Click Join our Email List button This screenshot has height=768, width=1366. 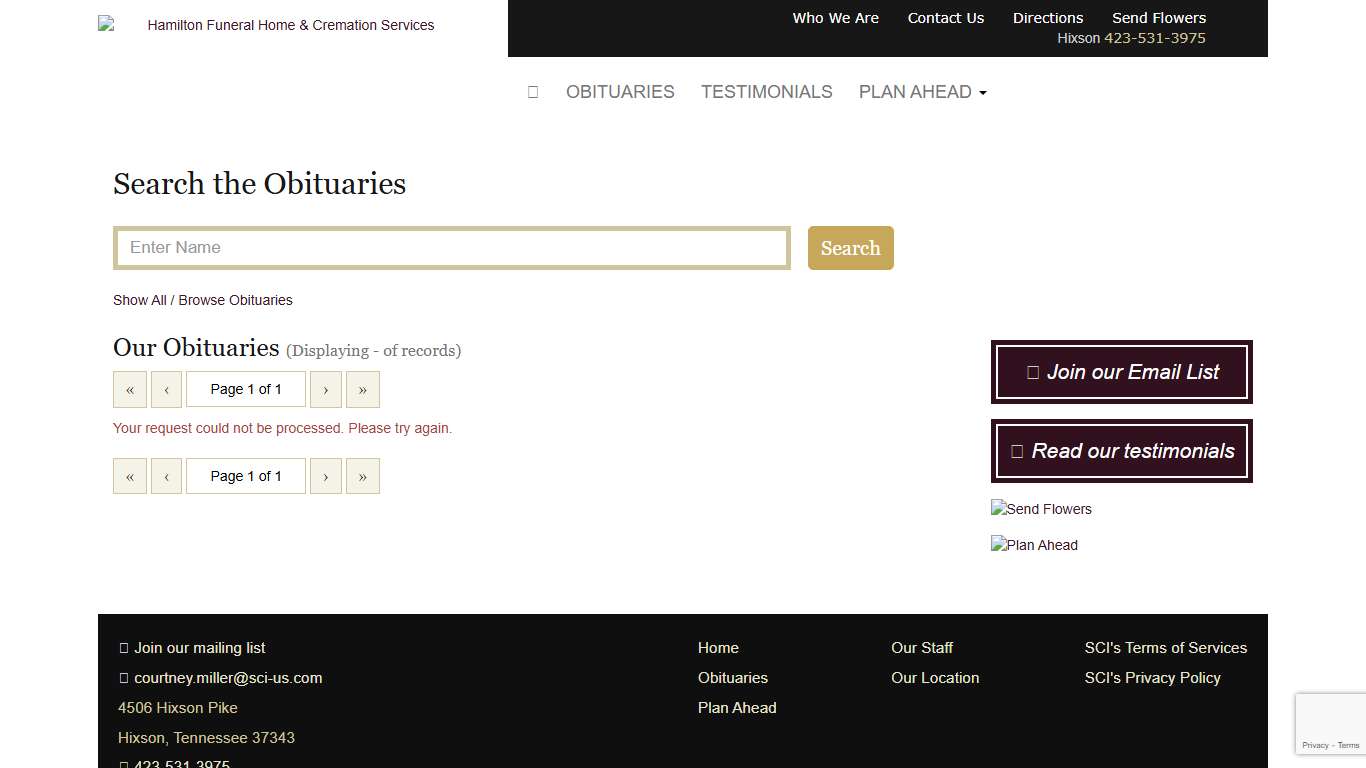[1121, 372]
